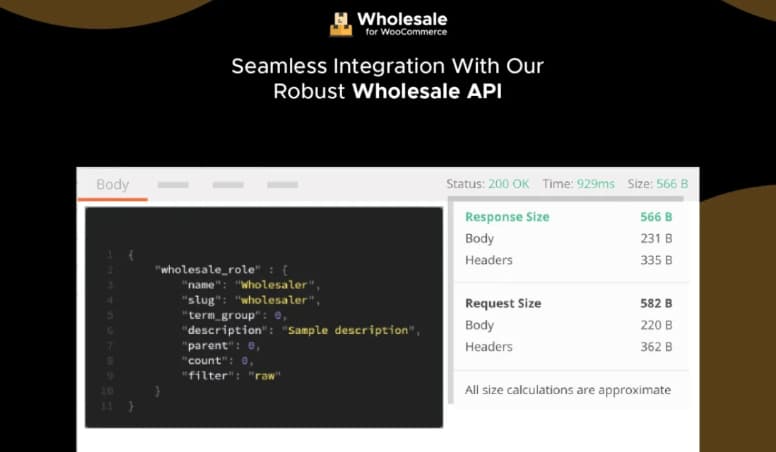This screenshot has width=776, height=452.
Task: Click "All size calculations are approximate" note
Action: [x=568, y=390]
